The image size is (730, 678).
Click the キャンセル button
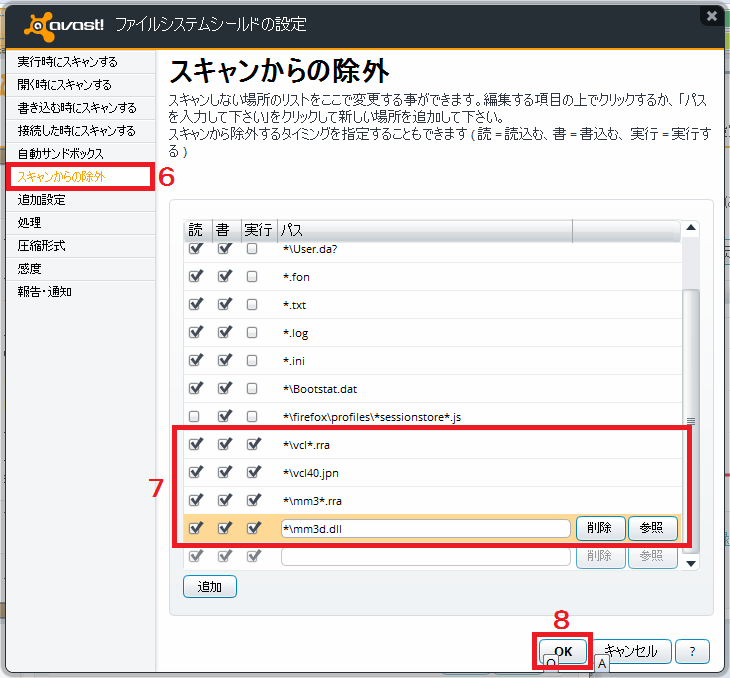click(631, 651)
